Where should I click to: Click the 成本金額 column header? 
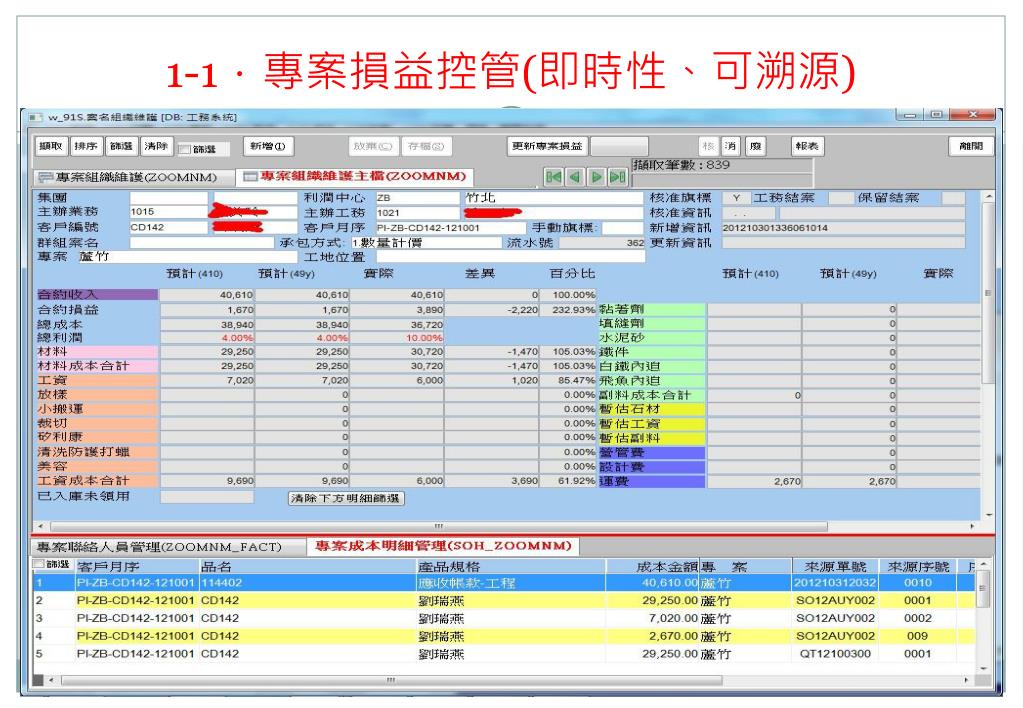coord(652,566)
